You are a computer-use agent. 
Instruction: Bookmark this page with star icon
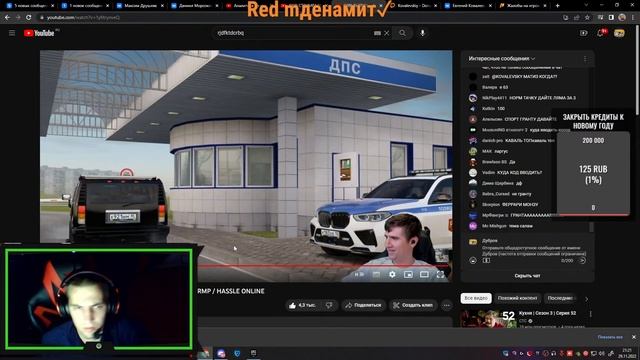pyautogui.click(x=587, y=18)
